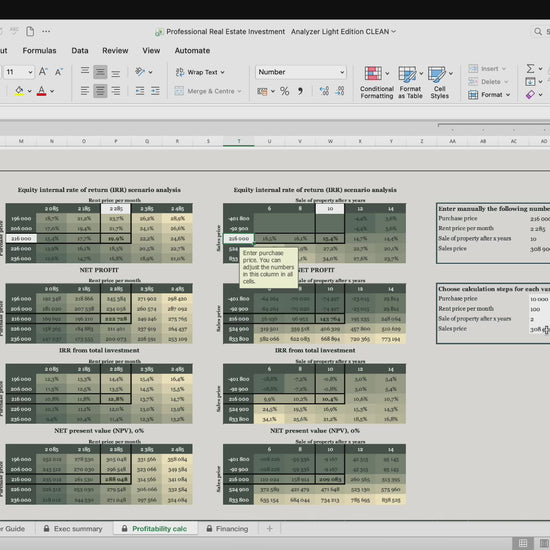Image resolution: width=550 pixels, height=550 pixels.
Task: Click the Format as Table icon
Action: (x=407, y=74)
